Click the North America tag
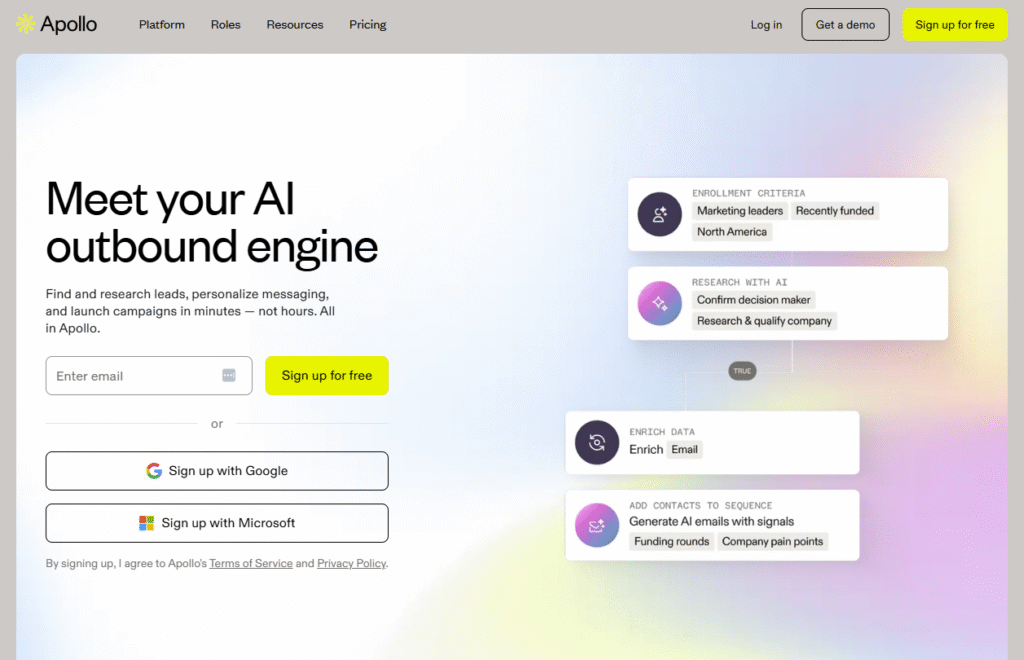Screen dimensions: 1024x660 click(x=732, y=232)
